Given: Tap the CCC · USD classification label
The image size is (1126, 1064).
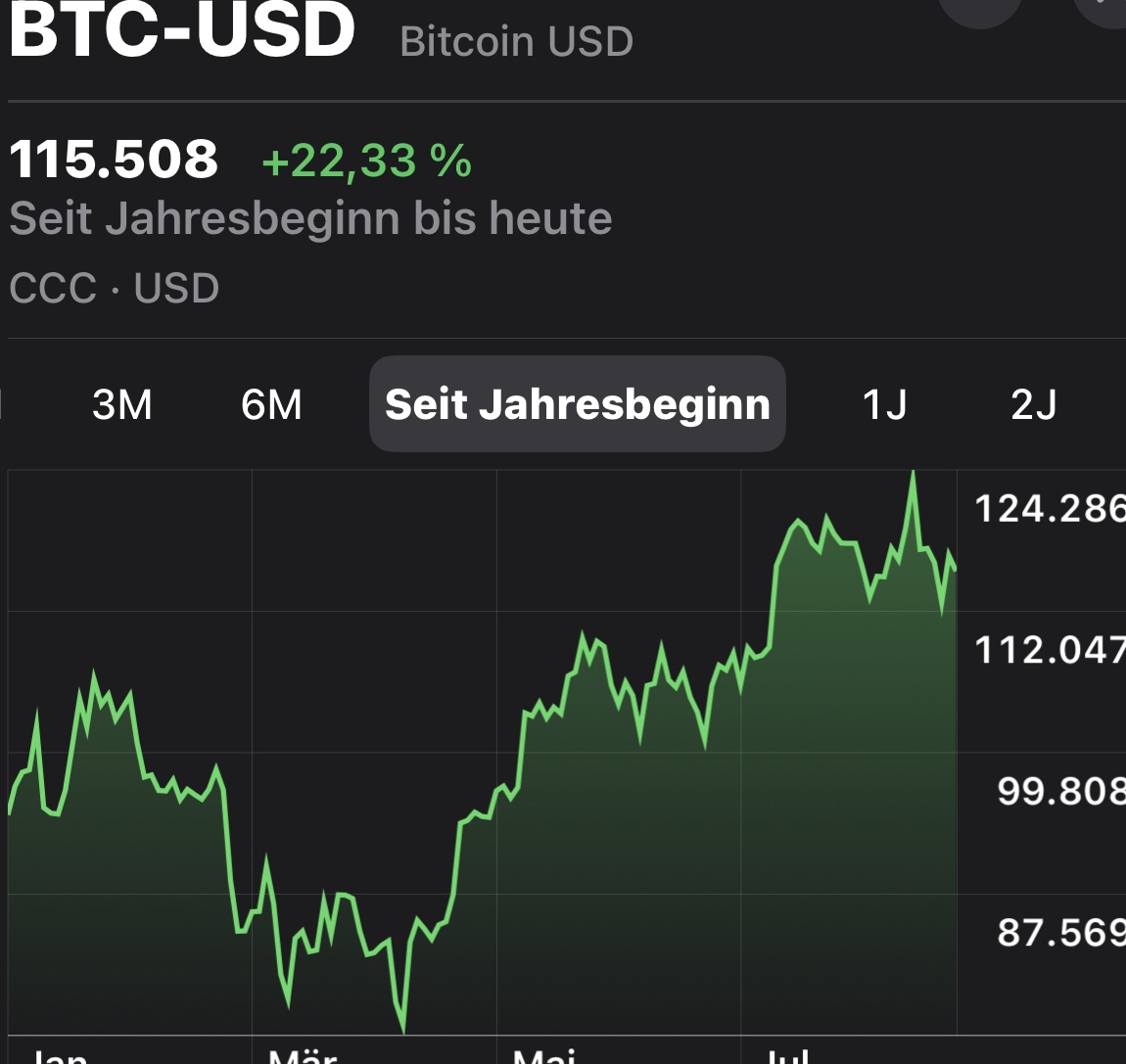Looking at the screenshot, I should click(x=114, y=287).
